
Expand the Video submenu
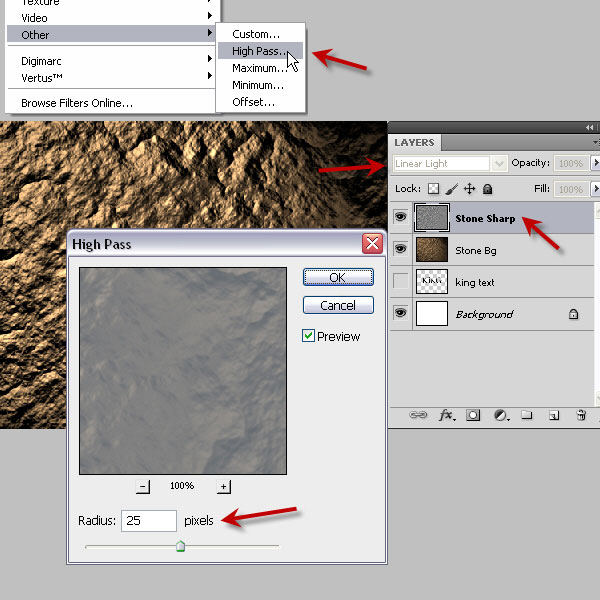pos(111,18)
